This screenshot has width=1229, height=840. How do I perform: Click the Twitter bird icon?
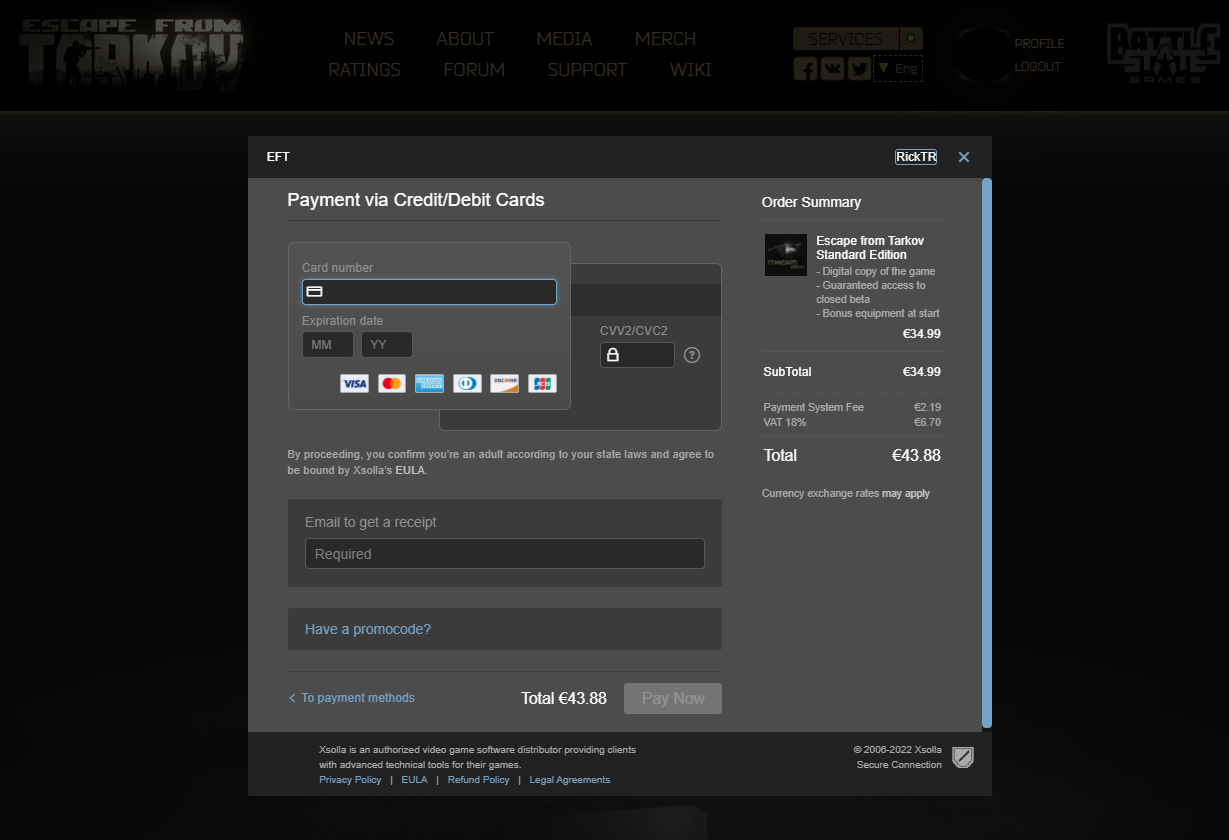[x=859, y=69]
